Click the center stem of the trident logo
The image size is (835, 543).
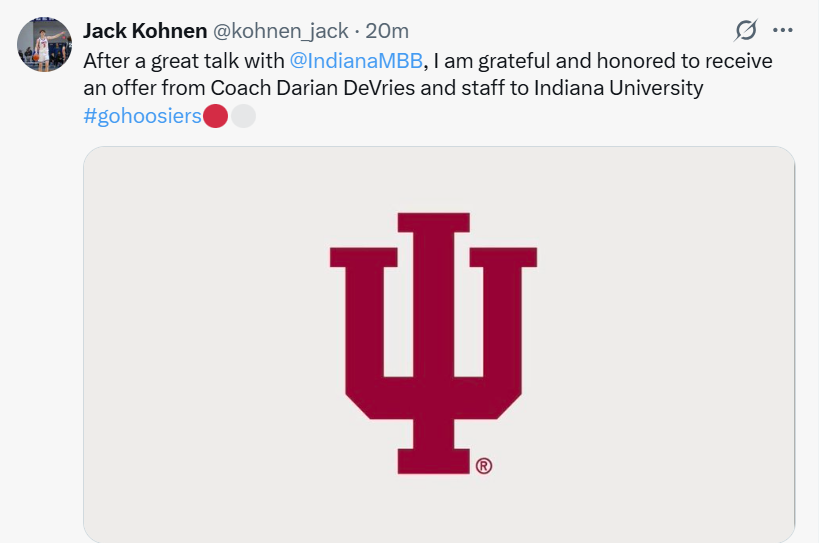433,330
